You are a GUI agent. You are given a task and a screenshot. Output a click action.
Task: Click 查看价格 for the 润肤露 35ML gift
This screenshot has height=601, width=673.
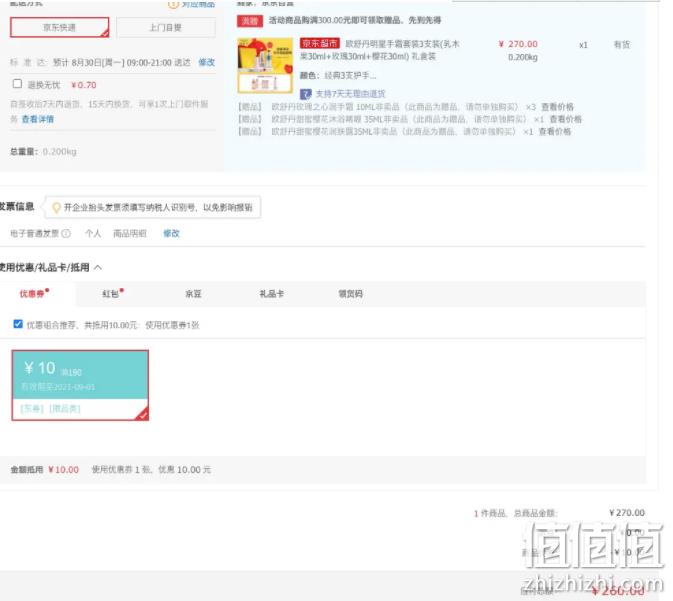click(x=555, y=131)
